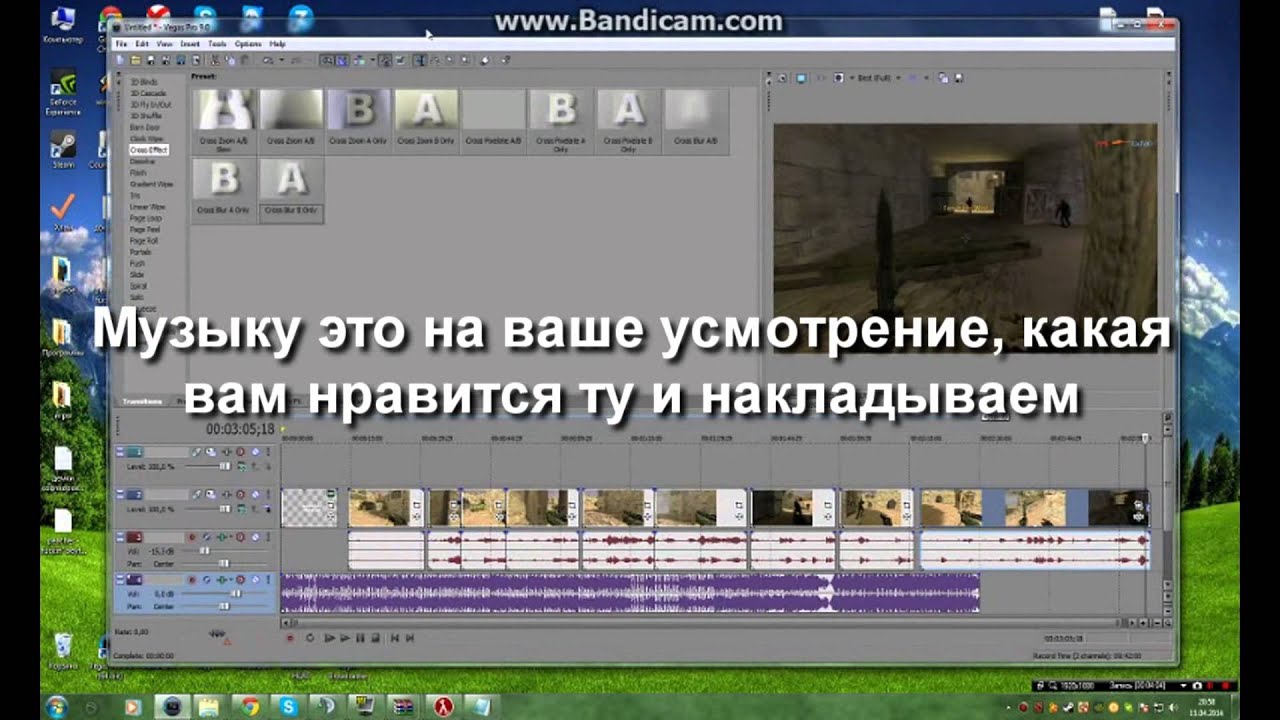Select Dissolve transition

[x=141, y=161]
